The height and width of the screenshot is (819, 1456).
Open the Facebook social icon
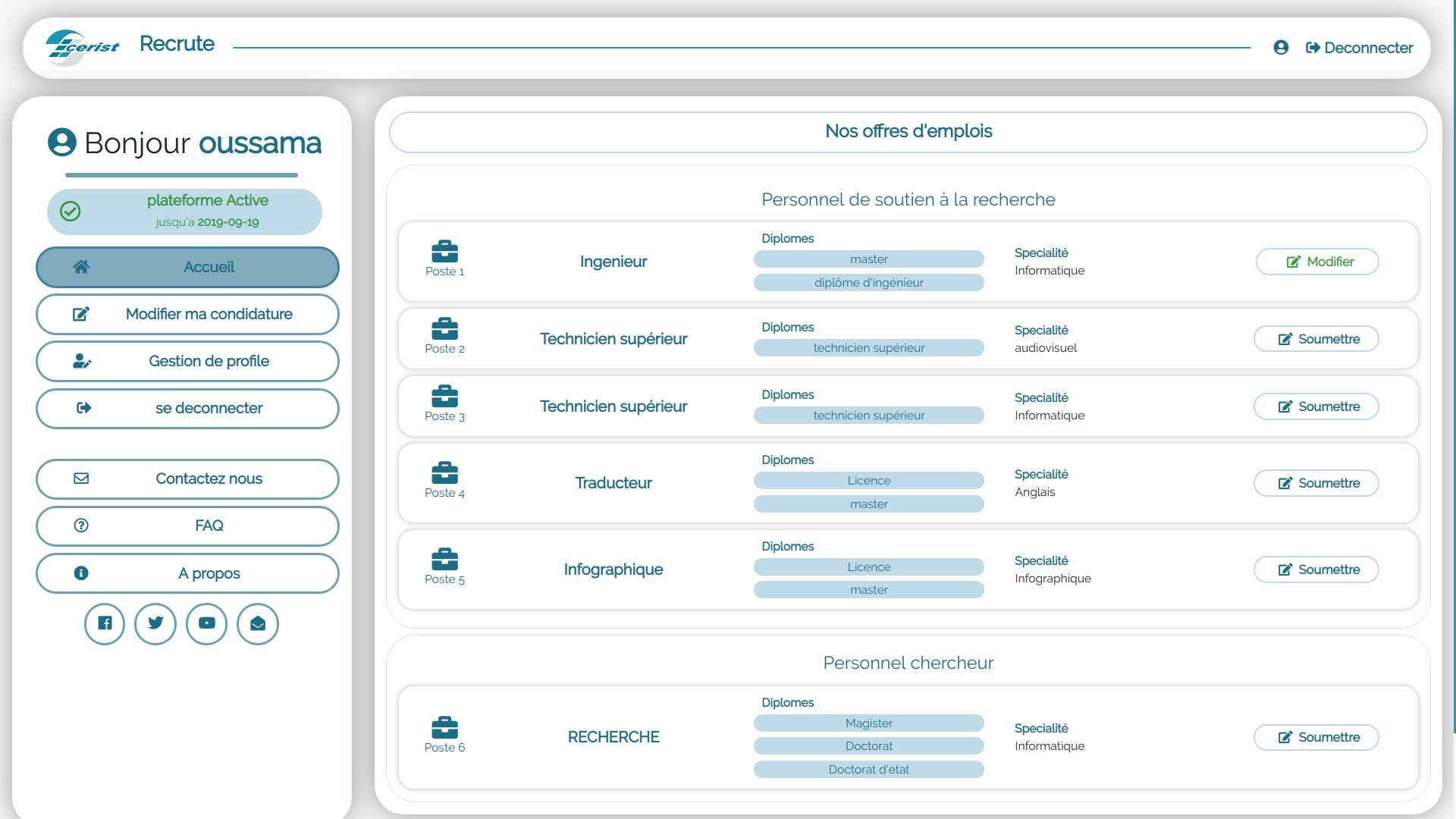(105, 623)
